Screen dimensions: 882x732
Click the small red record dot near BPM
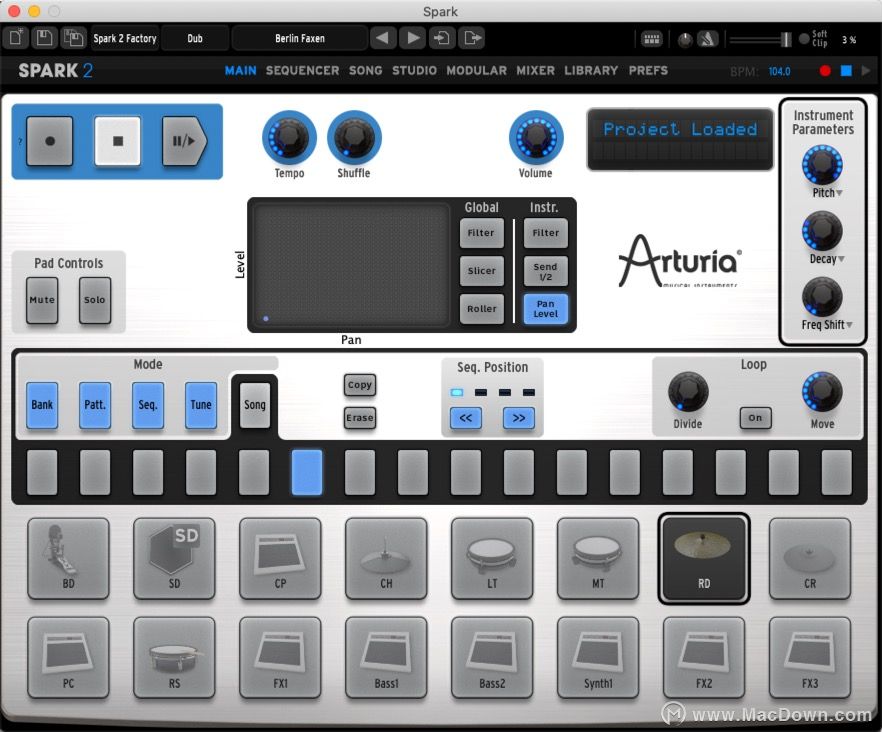pos(825,71)
